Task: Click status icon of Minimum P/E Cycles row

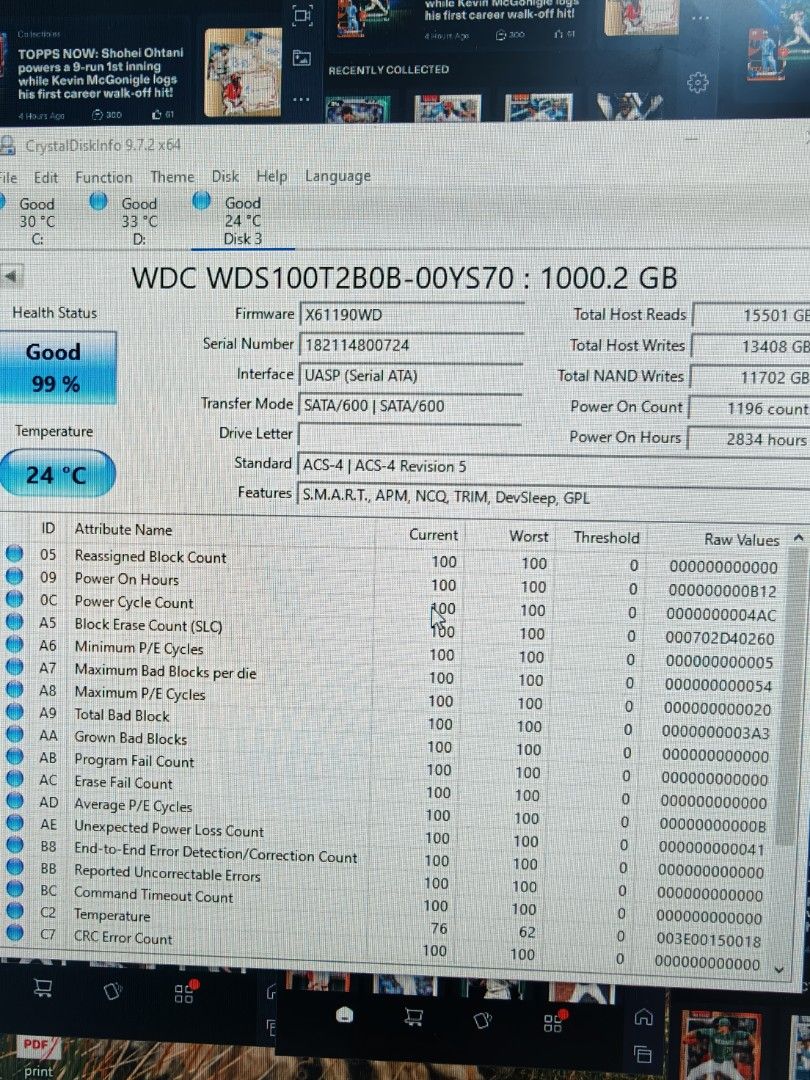Action: 14,645
